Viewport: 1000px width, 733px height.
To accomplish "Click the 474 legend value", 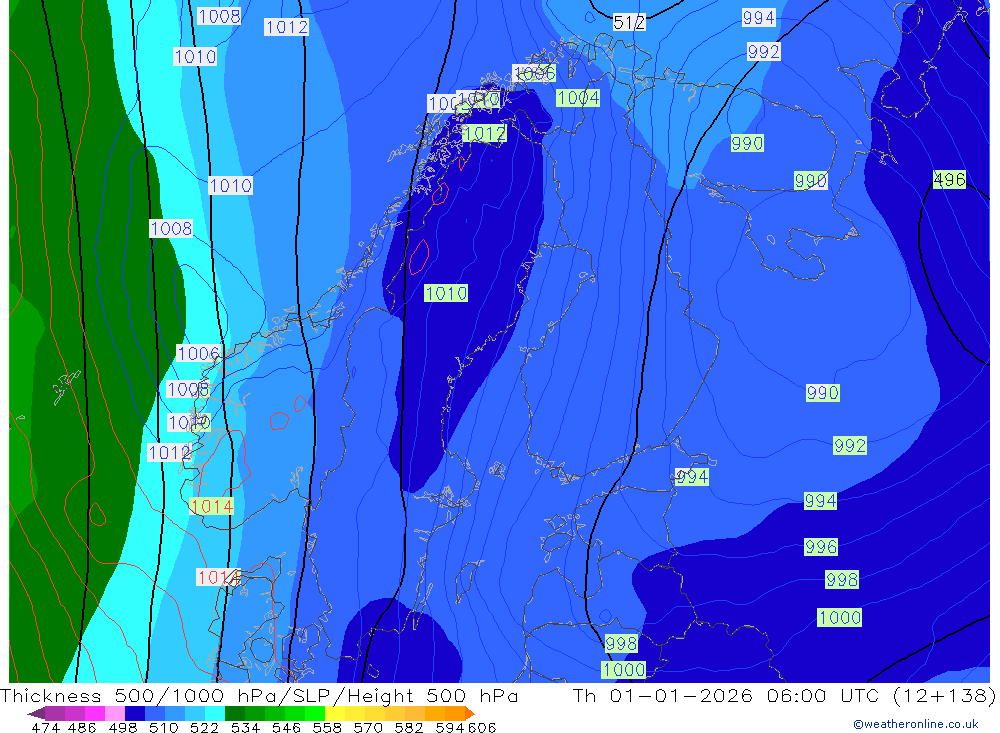I will (x=45, y=727).
